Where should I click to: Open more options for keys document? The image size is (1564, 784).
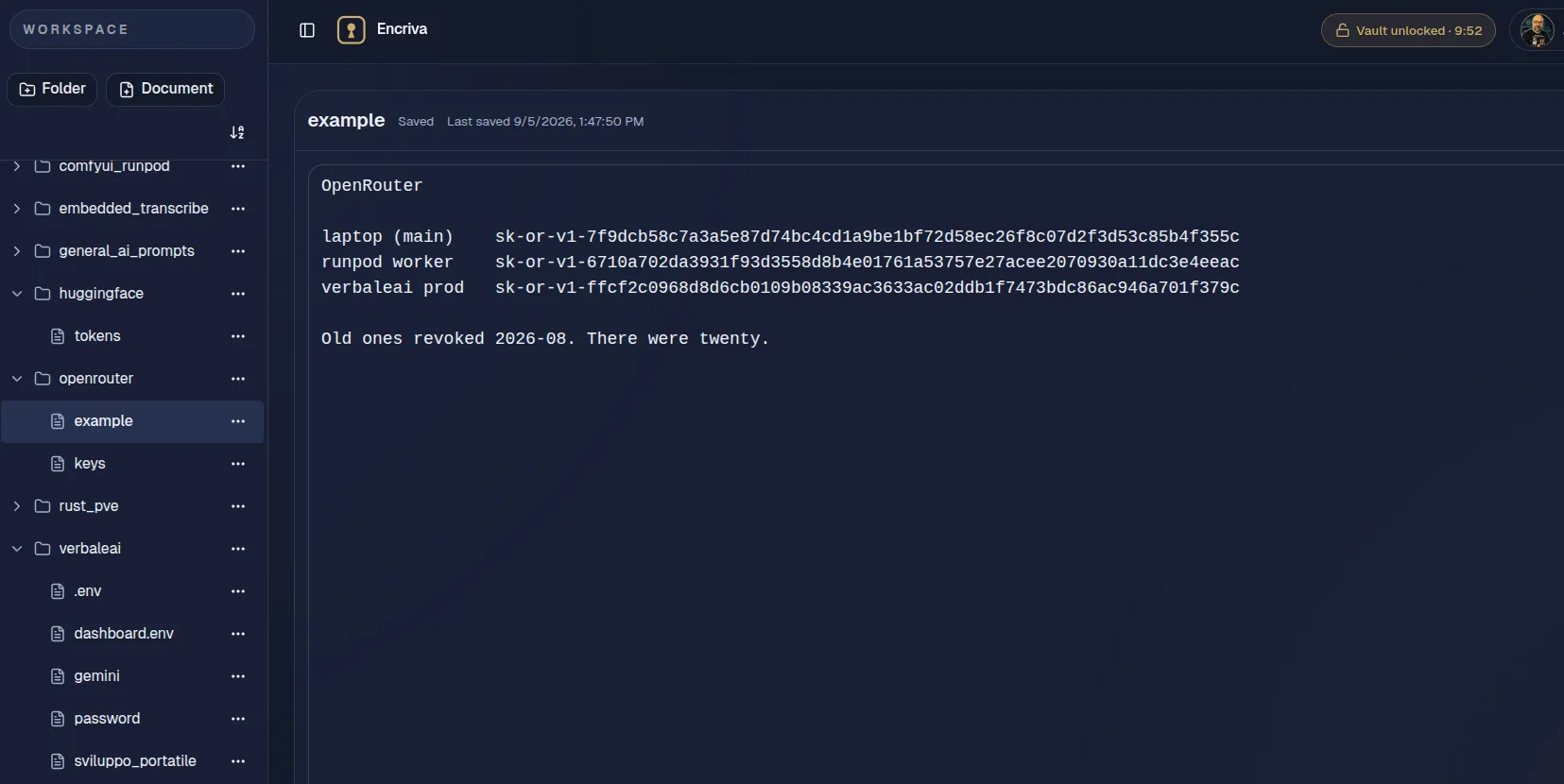coord(238,464)
